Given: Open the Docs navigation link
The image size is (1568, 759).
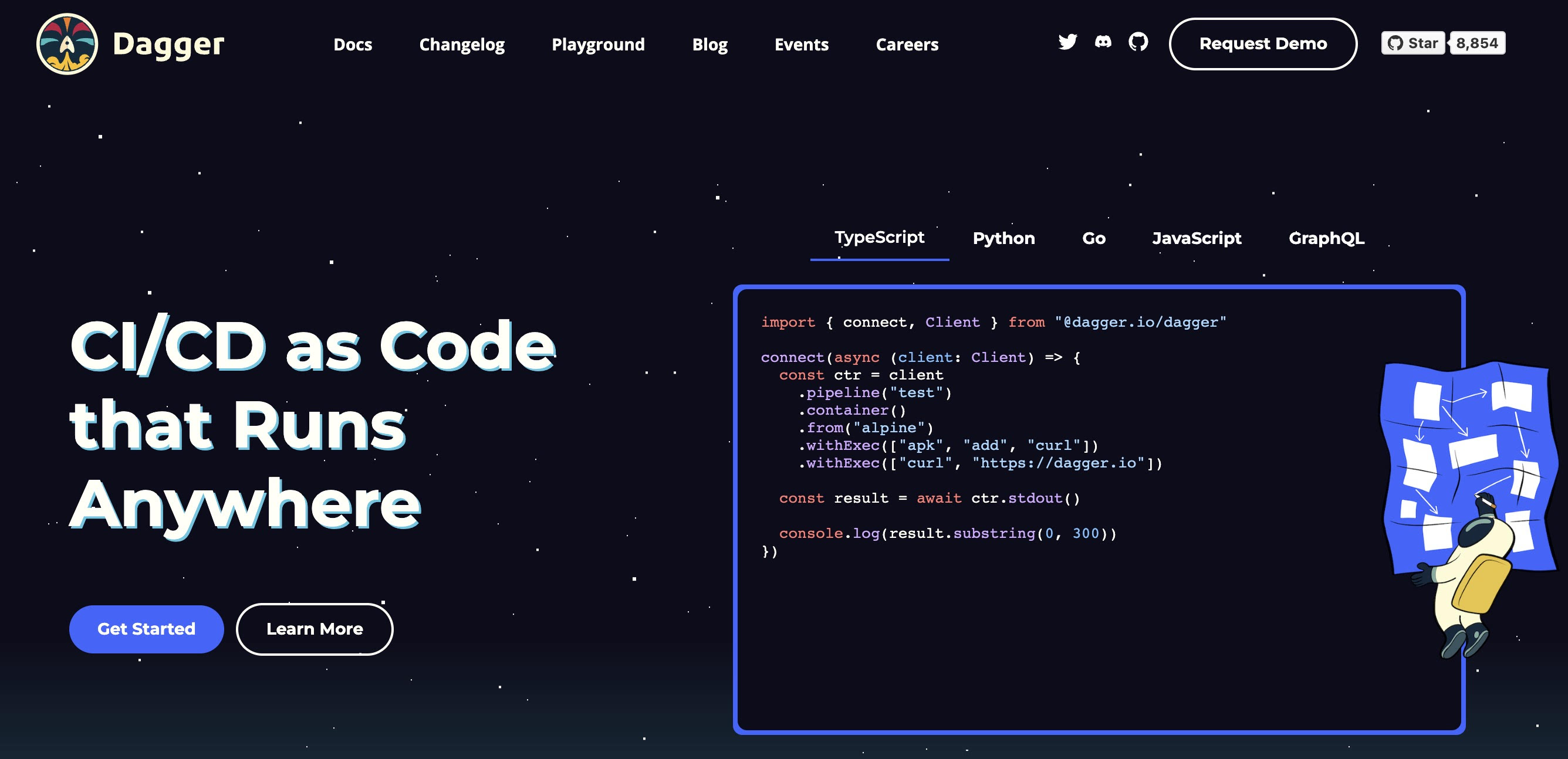Looking at the screenshot, I should pos(353,45).
